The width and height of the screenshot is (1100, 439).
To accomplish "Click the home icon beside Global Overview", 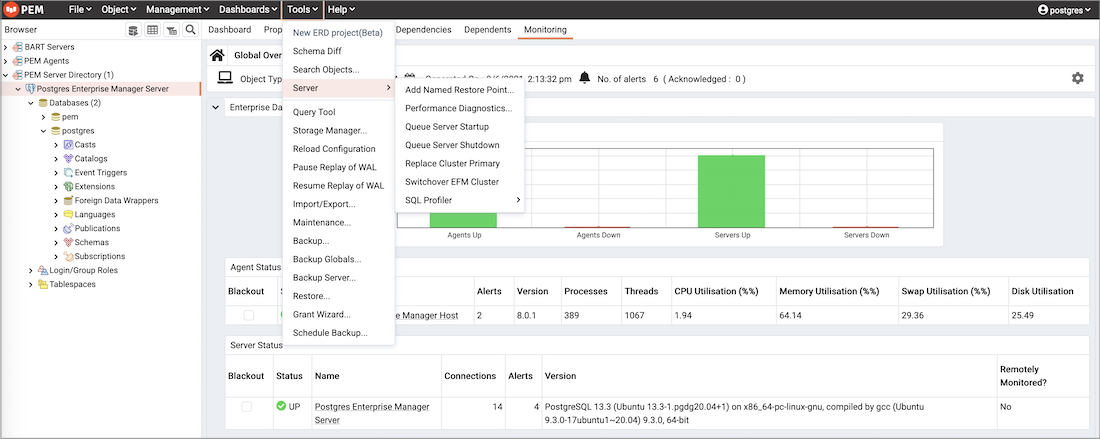I will coord(218,55).
